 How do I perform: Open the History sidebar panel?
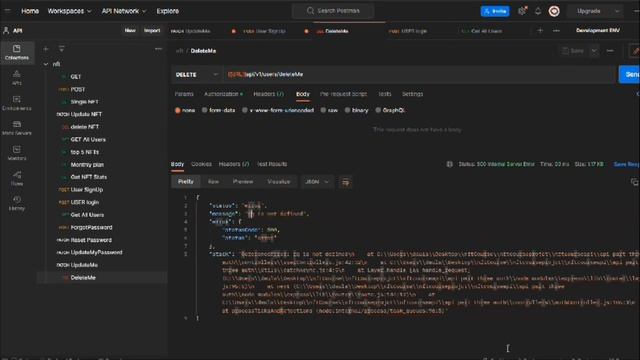pos(17,203)
